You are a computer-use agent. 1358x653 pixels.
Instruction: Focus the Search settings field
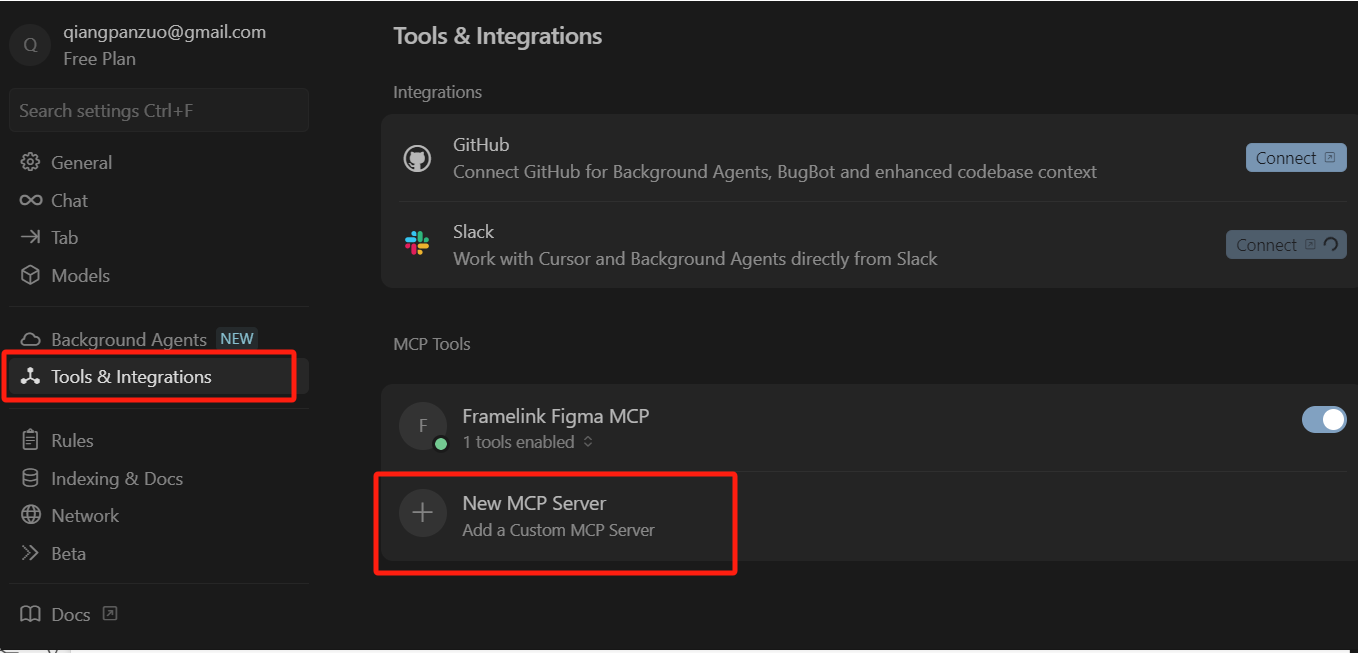click(x=159, y=110)
